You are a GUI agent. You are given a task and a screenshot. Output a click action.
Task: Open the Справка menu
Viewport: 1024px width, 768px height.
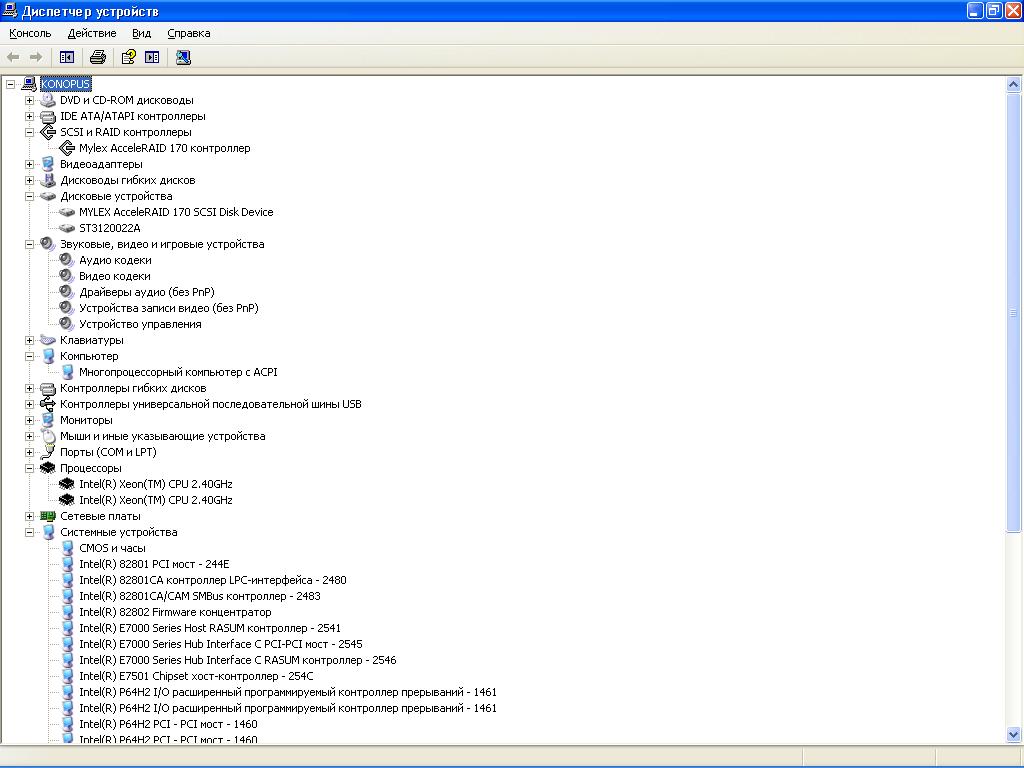coord(188,33)
